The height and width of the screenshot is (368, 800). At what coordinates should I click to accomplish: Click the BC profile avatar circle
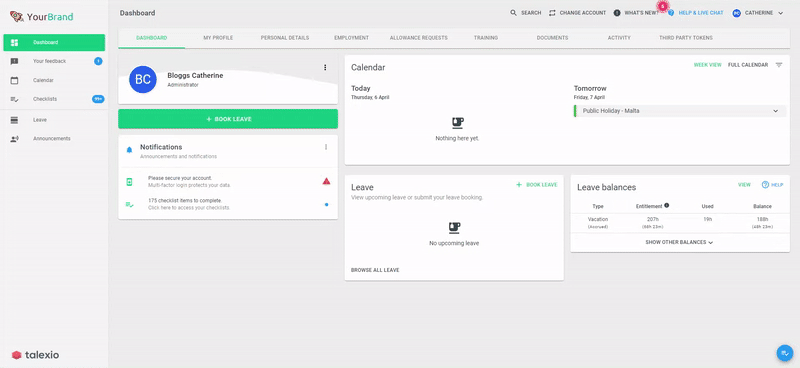click(x=143, y=79)
